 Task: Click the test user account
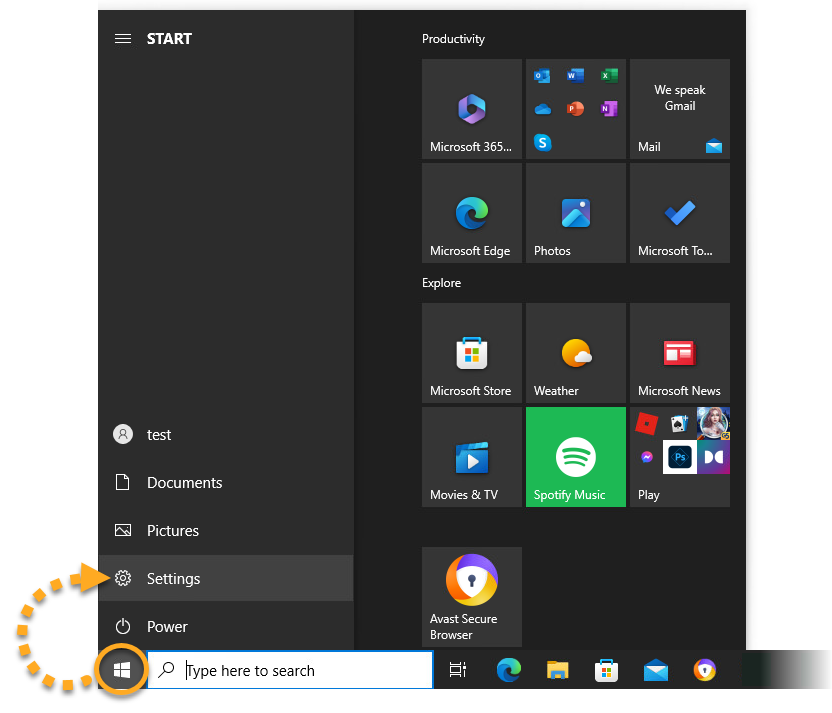tap(158, 435)
